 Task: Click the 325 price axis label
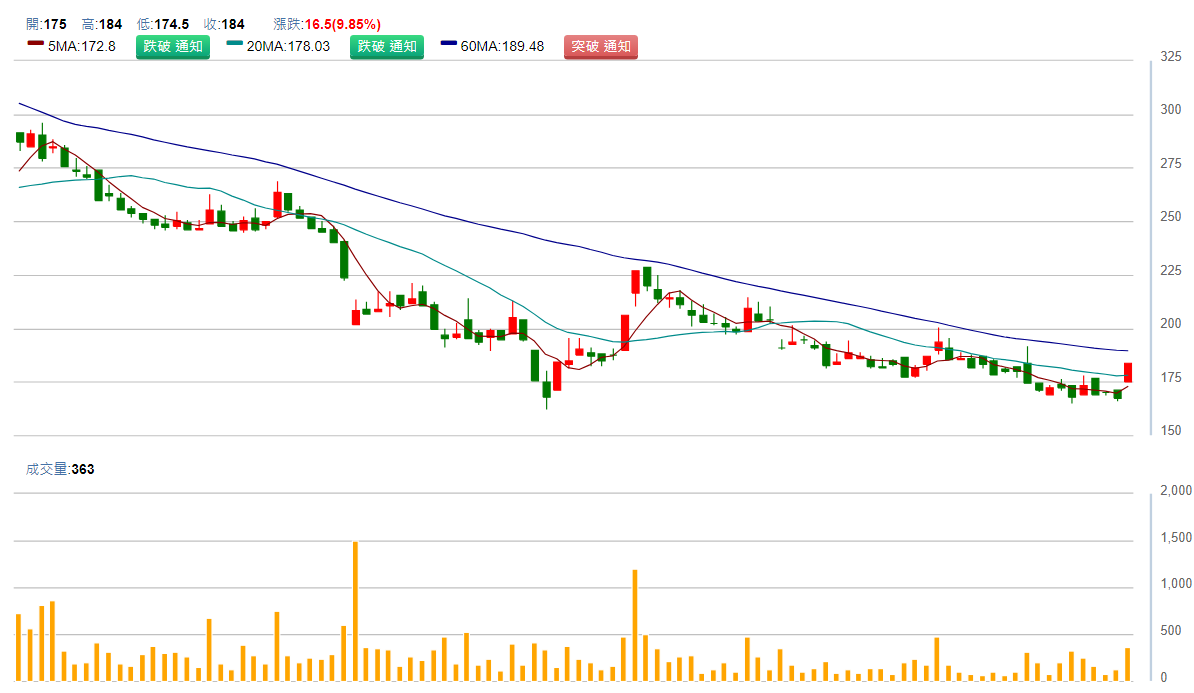pyautogui.click(x=1170, y=56)
